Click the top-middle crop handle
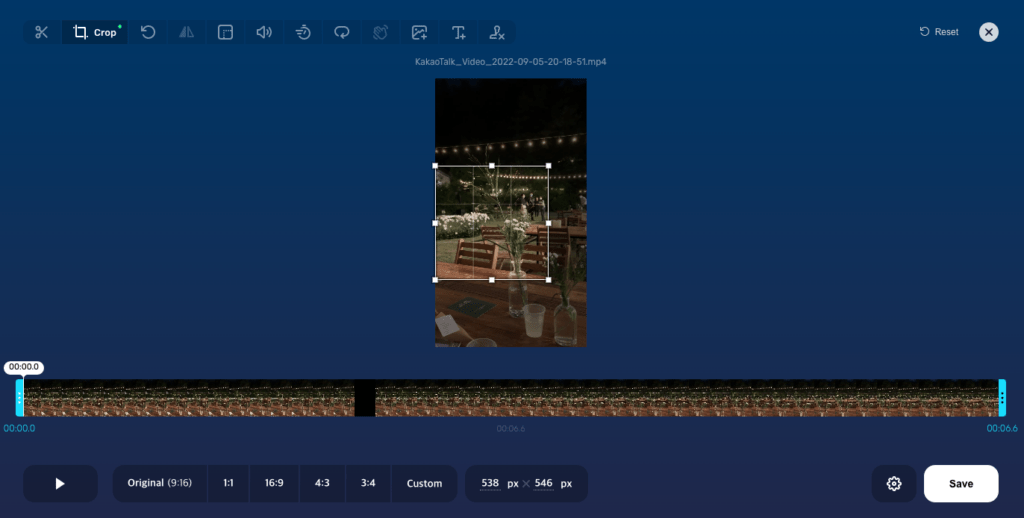Image resolution: width=1024 pixels, height=518 pixels. click(492, 166)
